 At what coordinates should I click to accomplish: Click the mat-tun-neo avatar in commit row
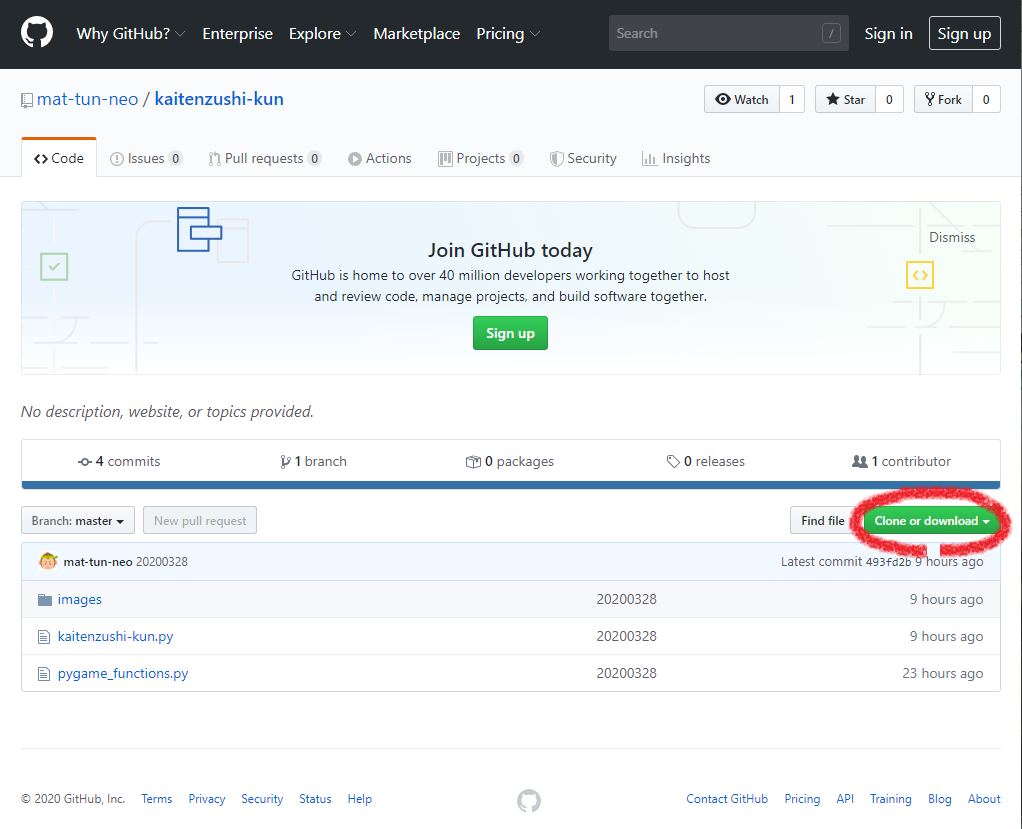(x=48, y=561)
